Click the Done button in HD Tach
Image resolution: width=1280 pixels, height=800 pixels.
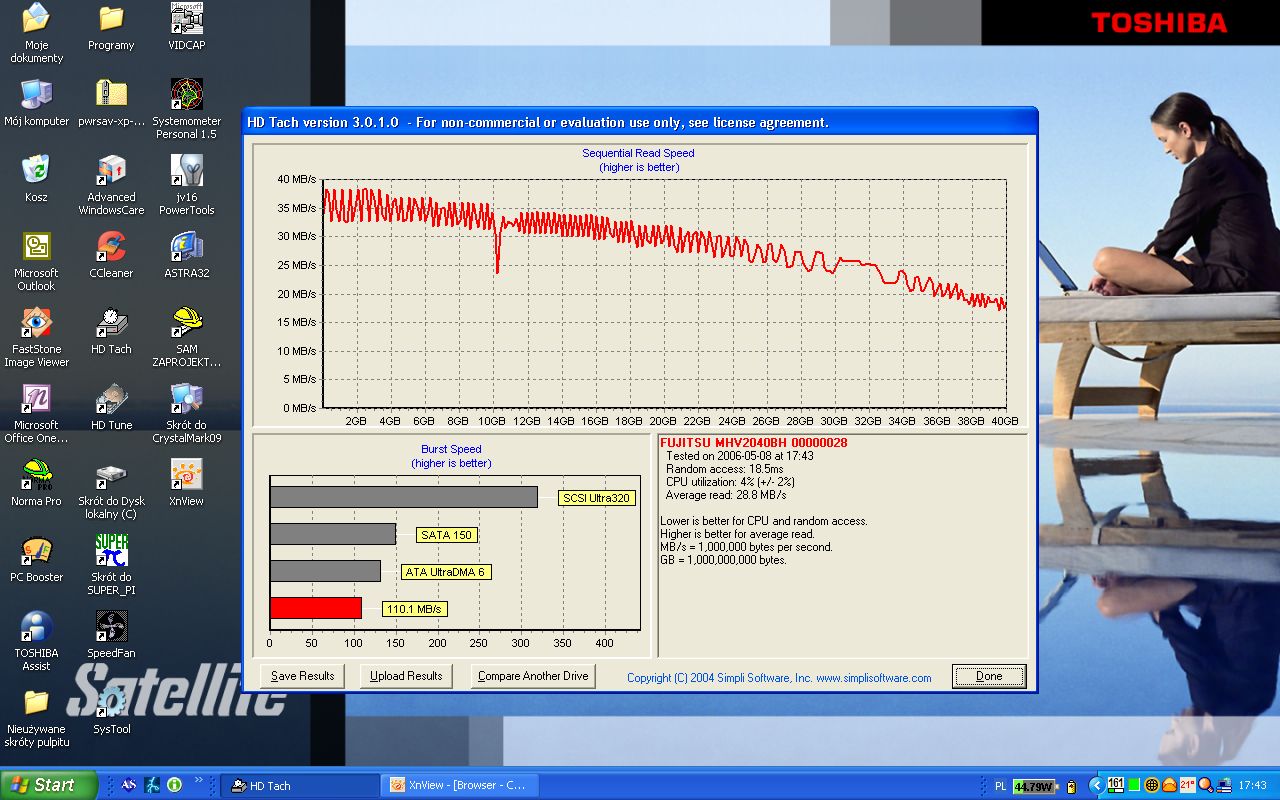989,676
